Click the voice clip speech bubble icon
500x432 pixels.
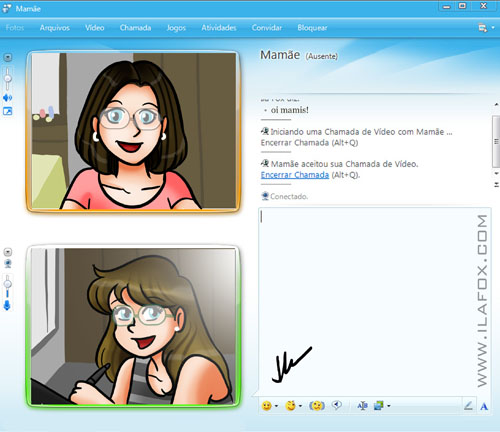pyautogui.click(x=337, y=405)
